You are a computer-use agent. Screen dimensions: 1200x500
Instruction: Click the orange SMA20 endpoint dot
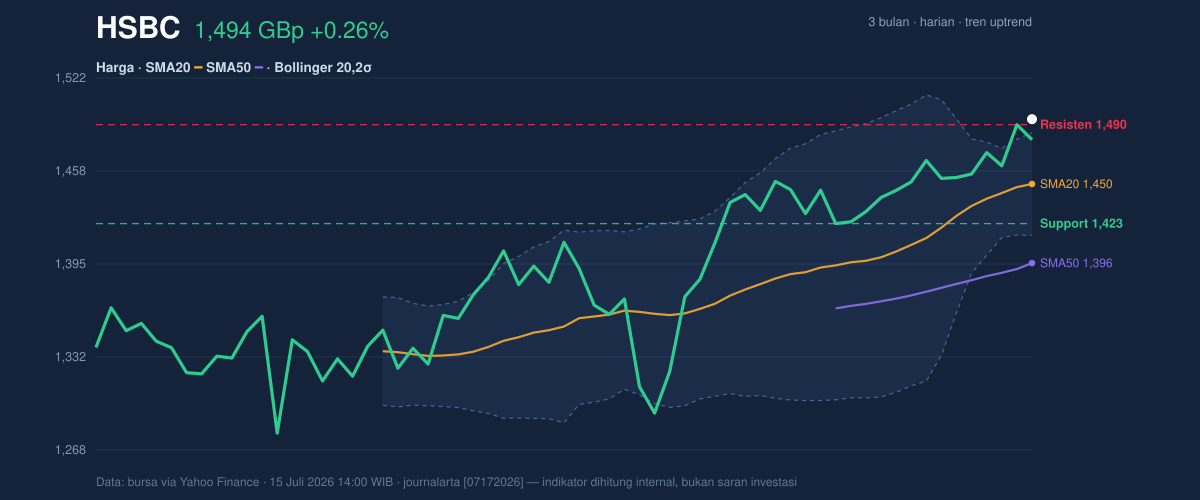(1032, 184)
